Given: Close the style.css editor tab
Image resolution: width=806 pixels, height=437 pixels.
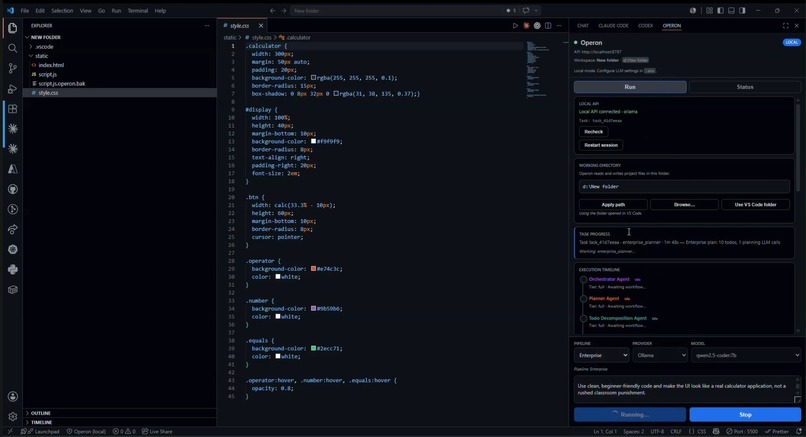Looking at the screenshot, I should tap(261, 25).
